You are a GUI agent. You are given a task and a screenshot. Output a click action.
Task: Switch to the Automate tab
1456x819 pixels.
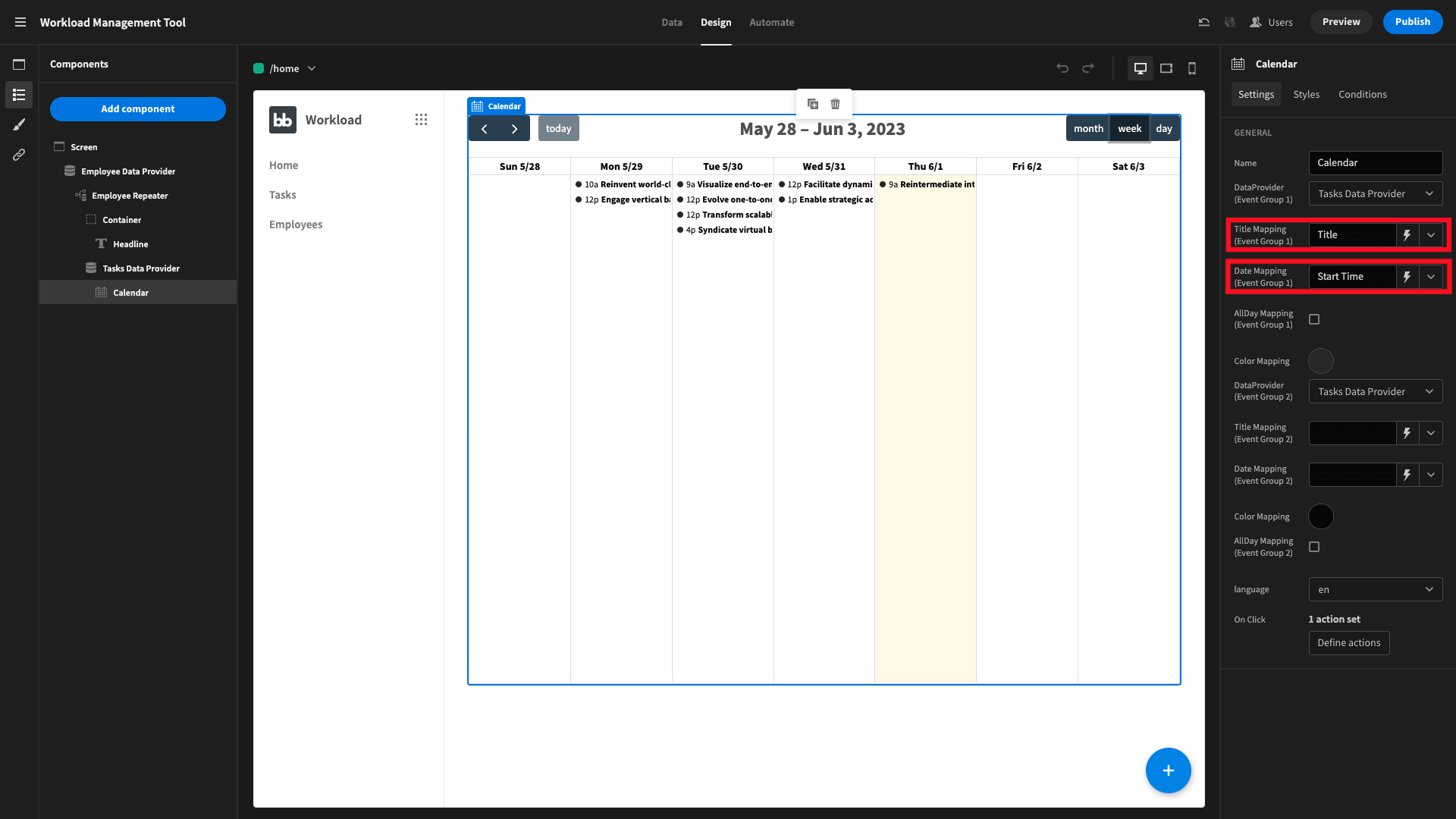[x=772, y=22]
